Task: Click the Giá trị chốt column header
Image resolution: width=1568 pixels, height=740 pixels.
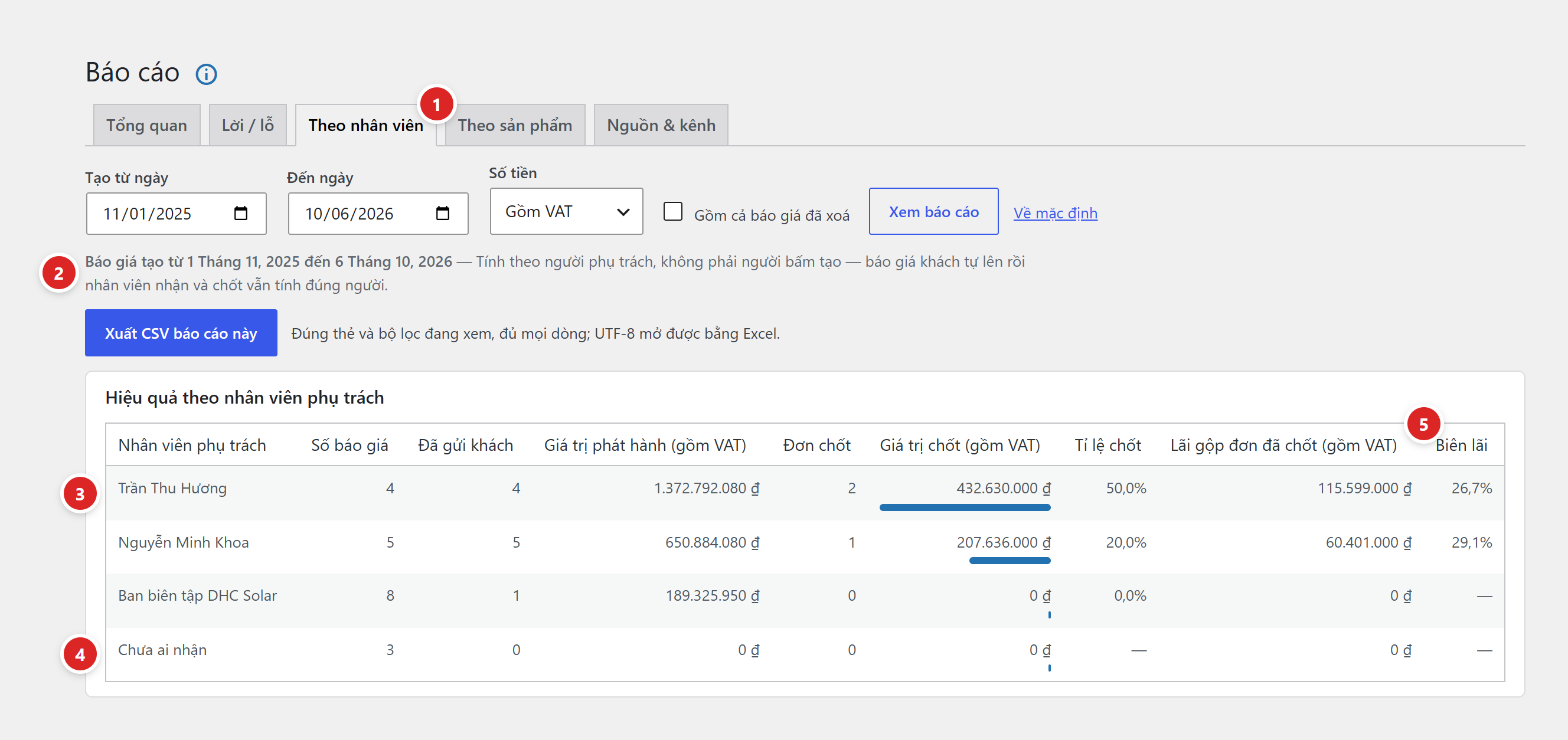Action: pos(959,445)
